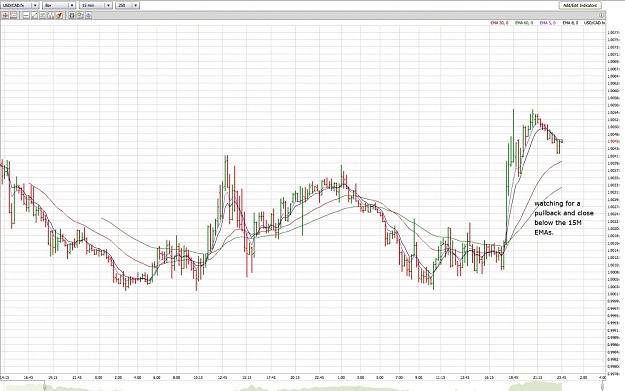Click the chart annotation about pullback

pyautogui.click(x=564, y=218)
